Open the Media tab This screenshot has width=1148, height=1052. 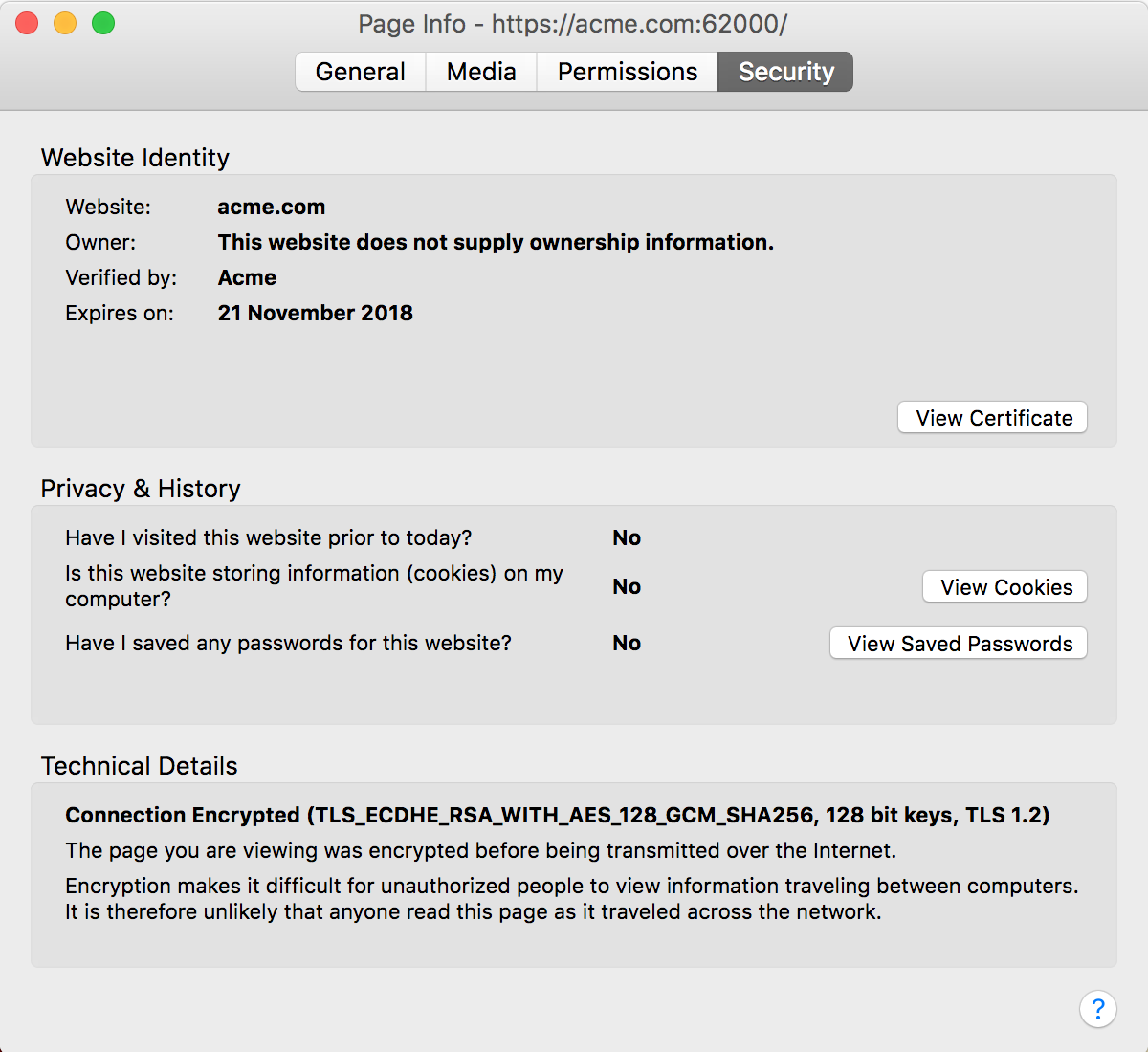[481, 72]
